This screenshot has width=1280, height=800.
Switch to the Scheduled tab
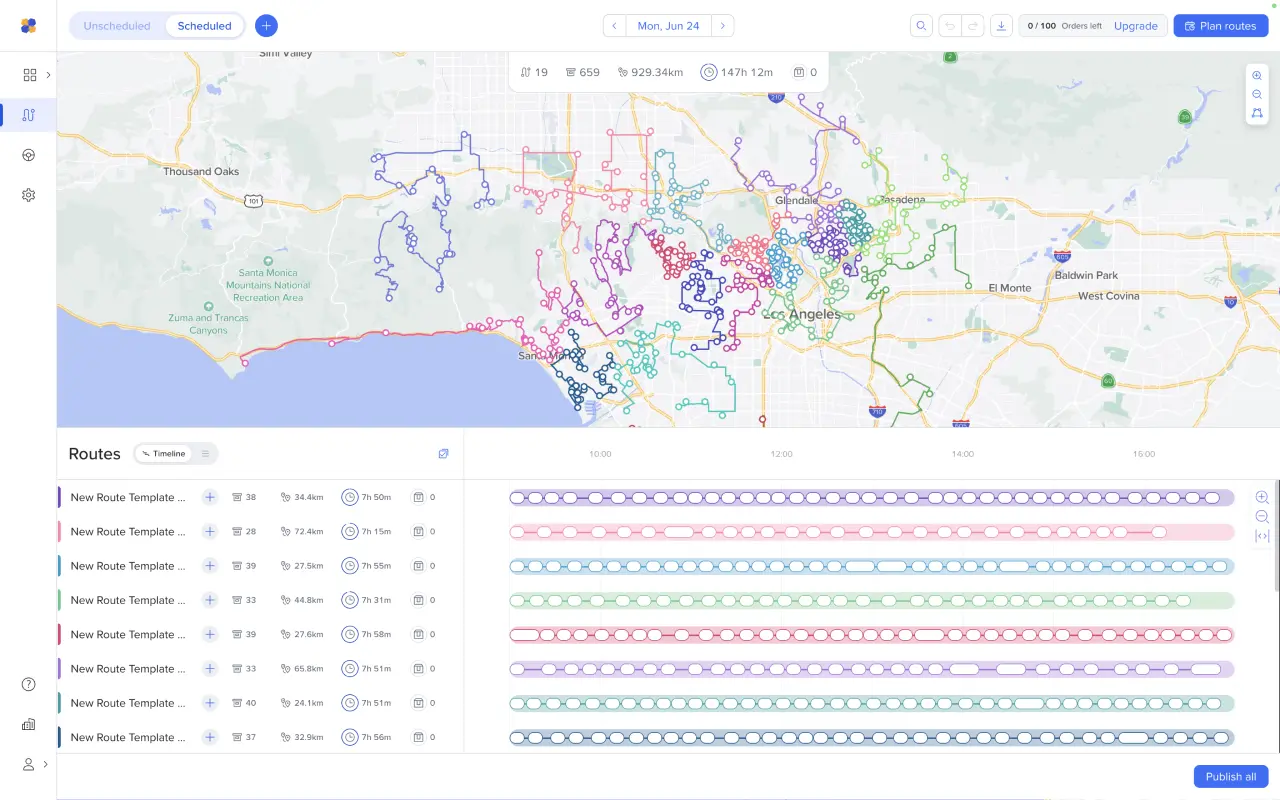tap(205, 26)
